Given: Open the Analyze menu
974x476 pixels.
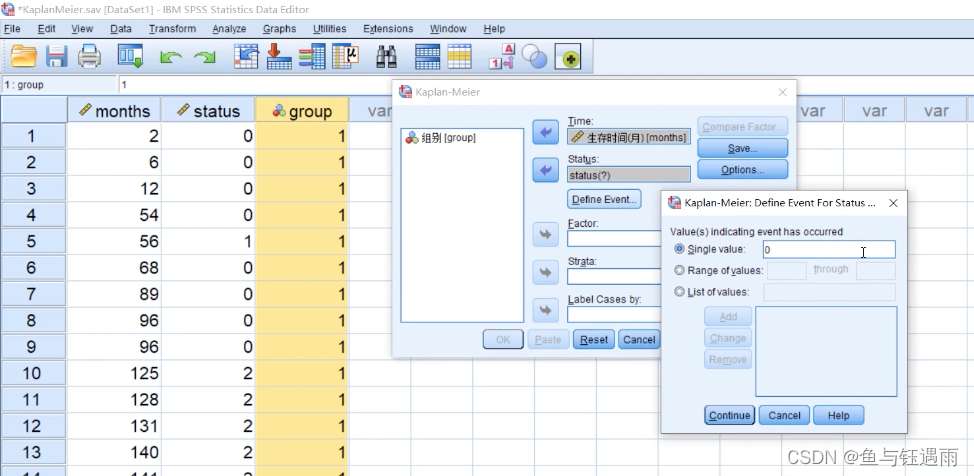Looking at the screenshot, I should point(229,29).
